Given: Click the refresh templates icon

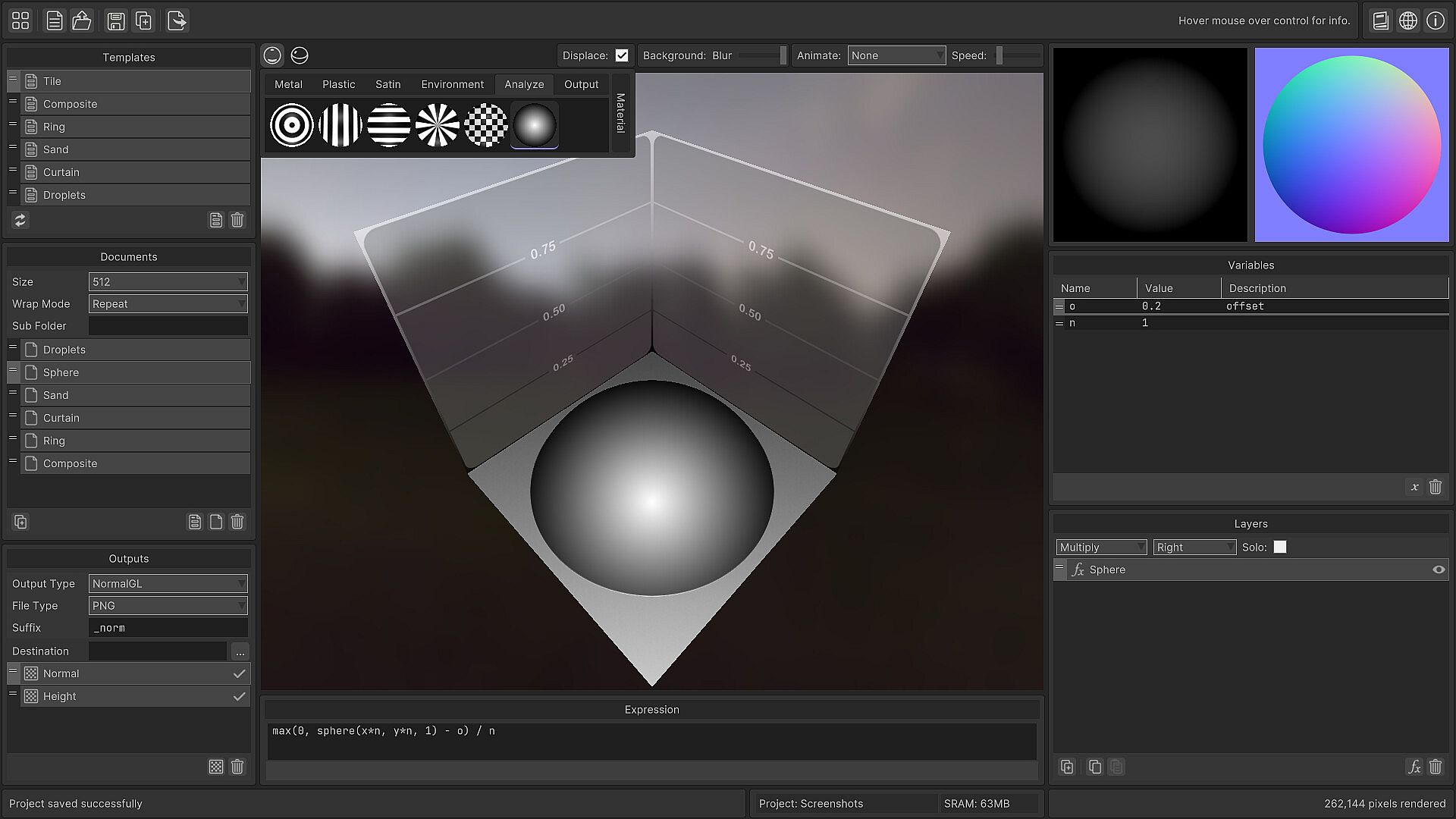Looking at the screenshot, I should tap(20, 220).
